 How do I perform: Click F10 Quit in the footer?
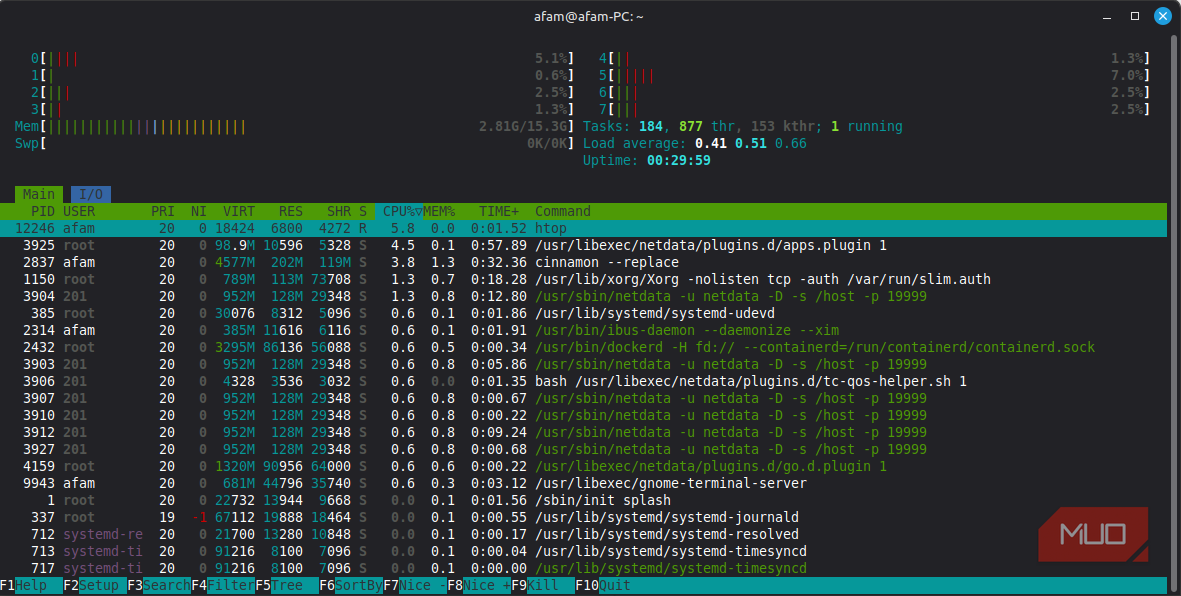tap(603, 585)
